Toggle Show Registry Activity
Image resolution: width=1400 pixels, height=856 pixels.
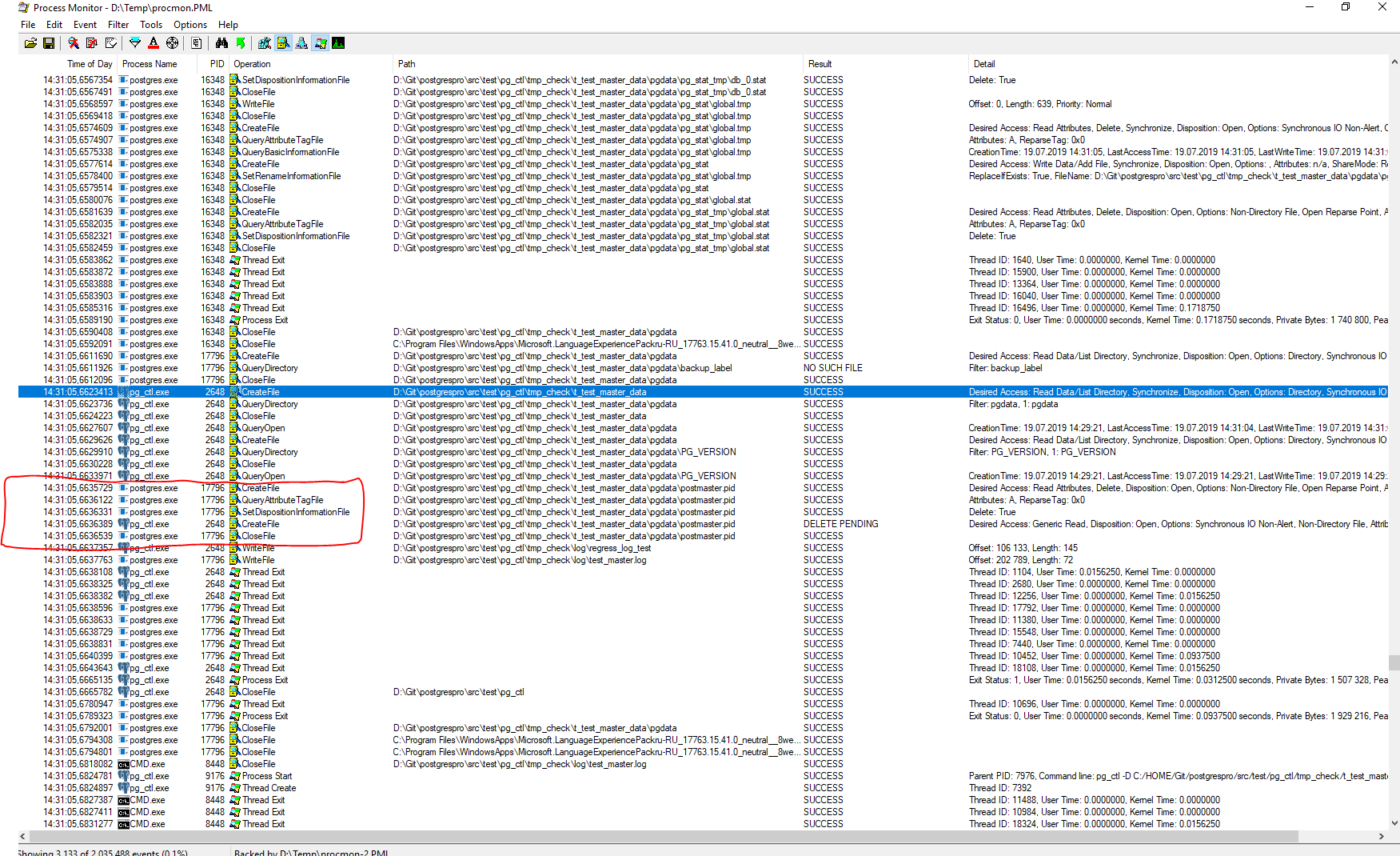[x=265, y=43]
